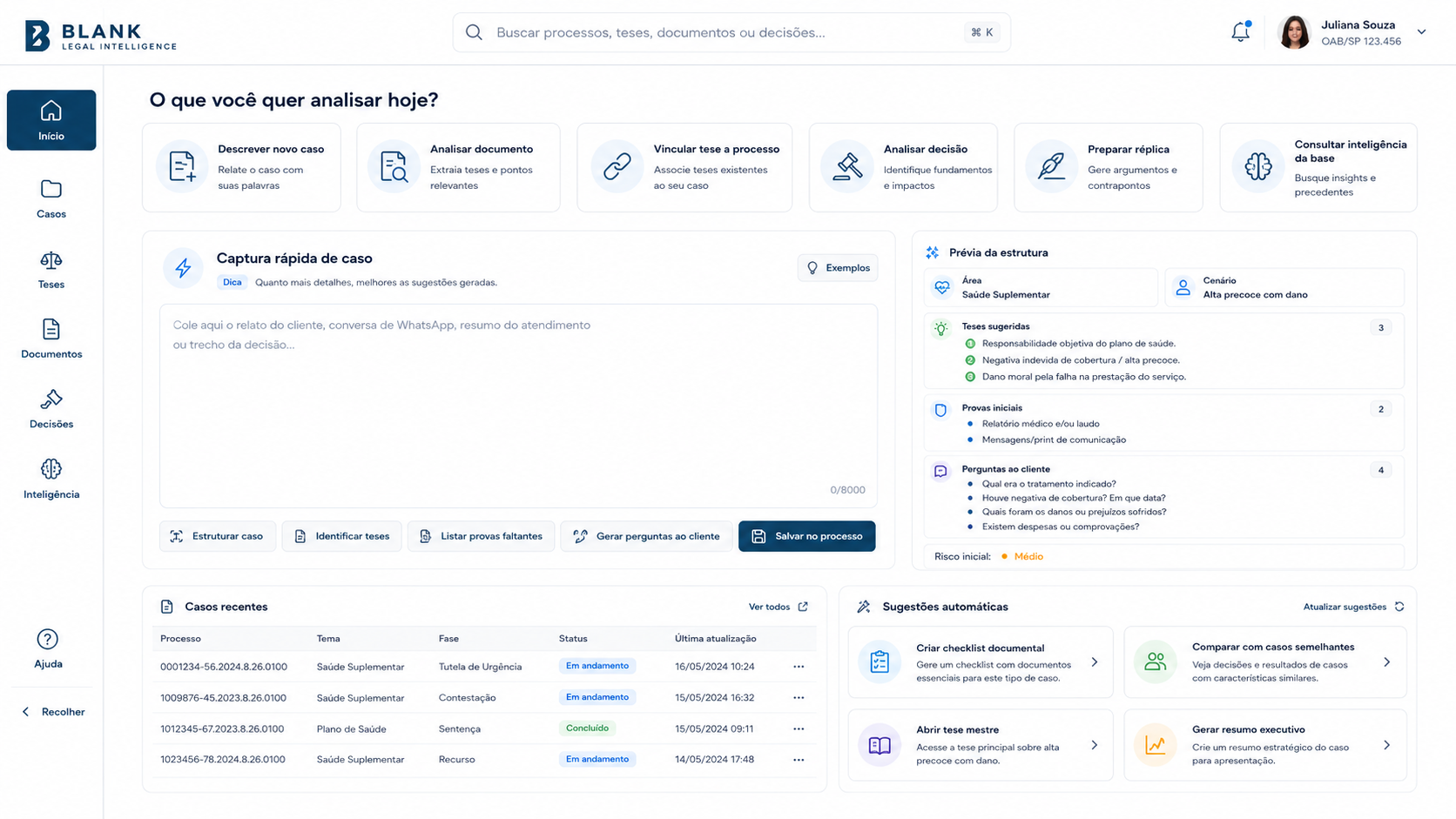The height and width of the screenshot is (819, 1456).
Task: Click the Identificar teses button
Action: click(x=341, y=536)
